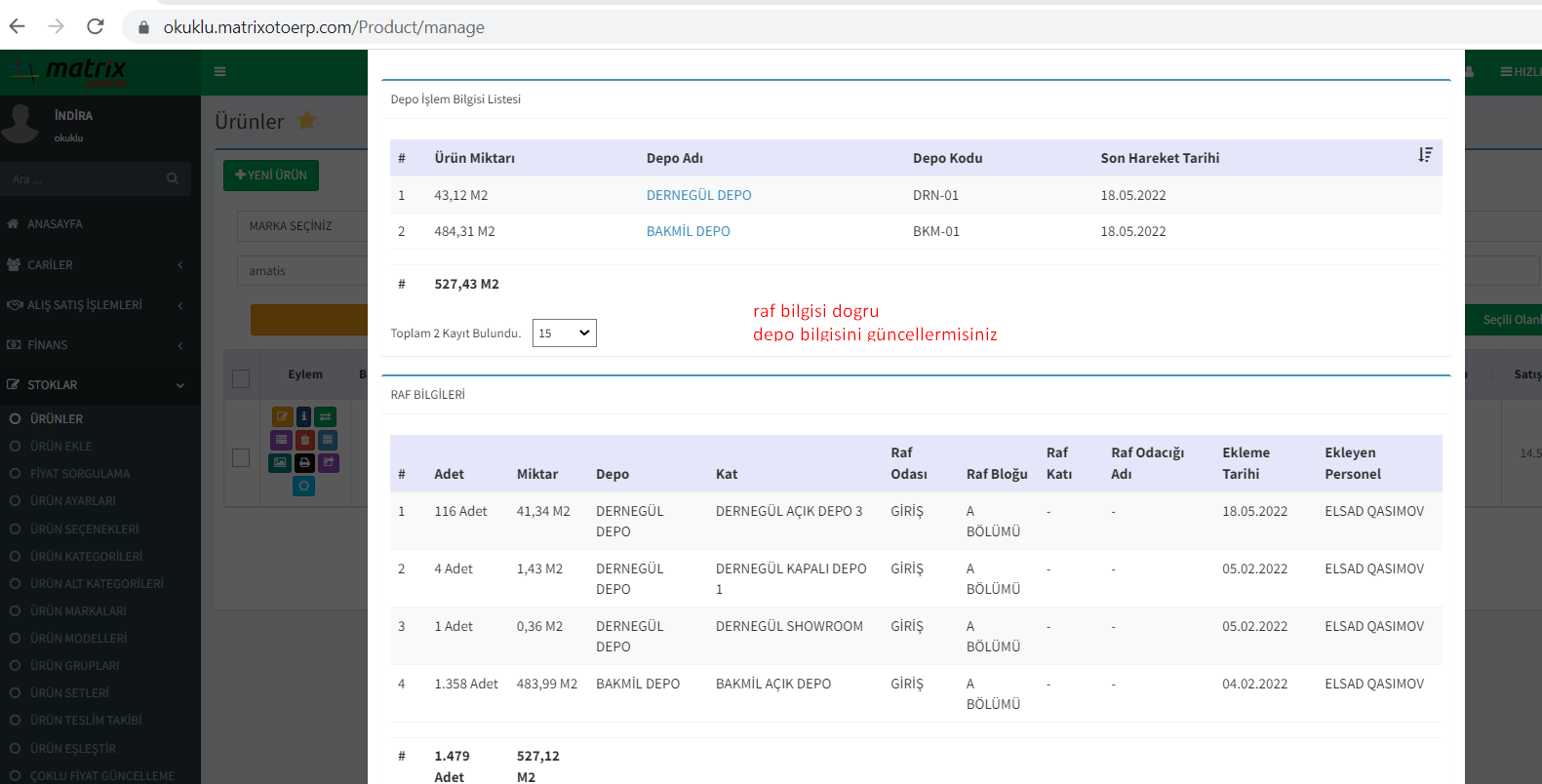
Task: Click the dark blue info icon
Action: pyautogui.click(x=303, y=417)
